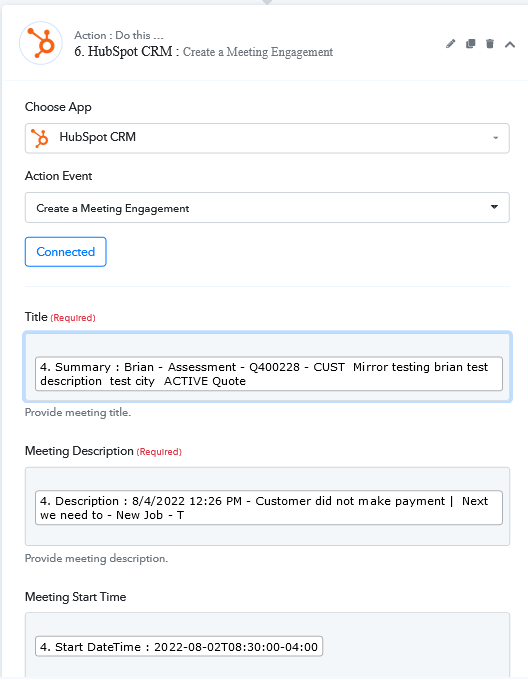Click the step title Create a Meeting Engagement
Screen dimensions: 528x680
point(258,52)
